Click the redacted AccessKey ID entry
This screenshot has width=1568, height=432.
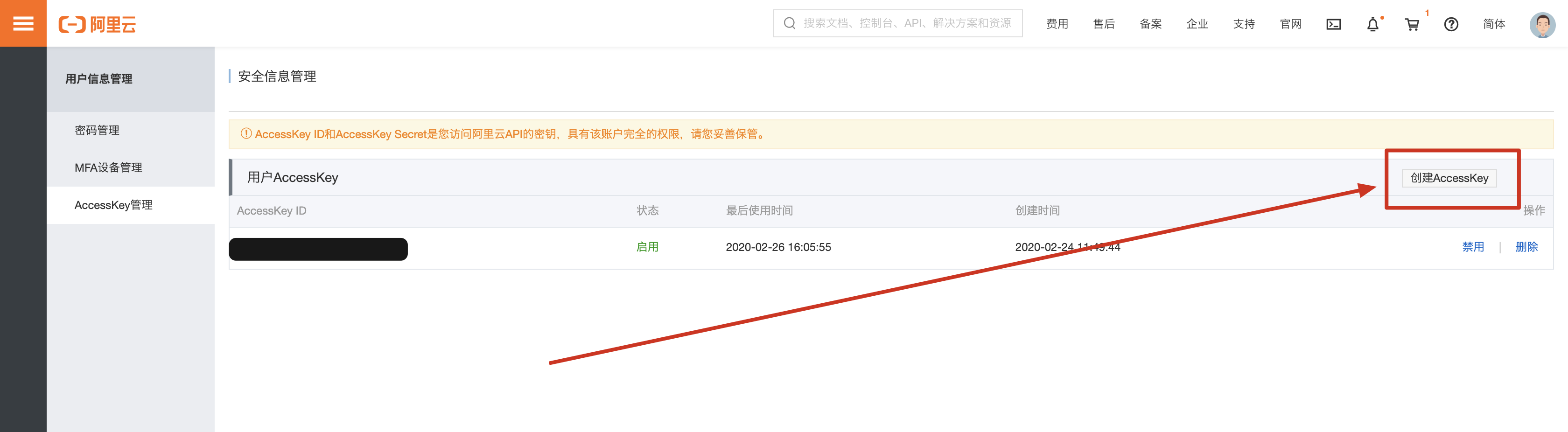(318, 249)
